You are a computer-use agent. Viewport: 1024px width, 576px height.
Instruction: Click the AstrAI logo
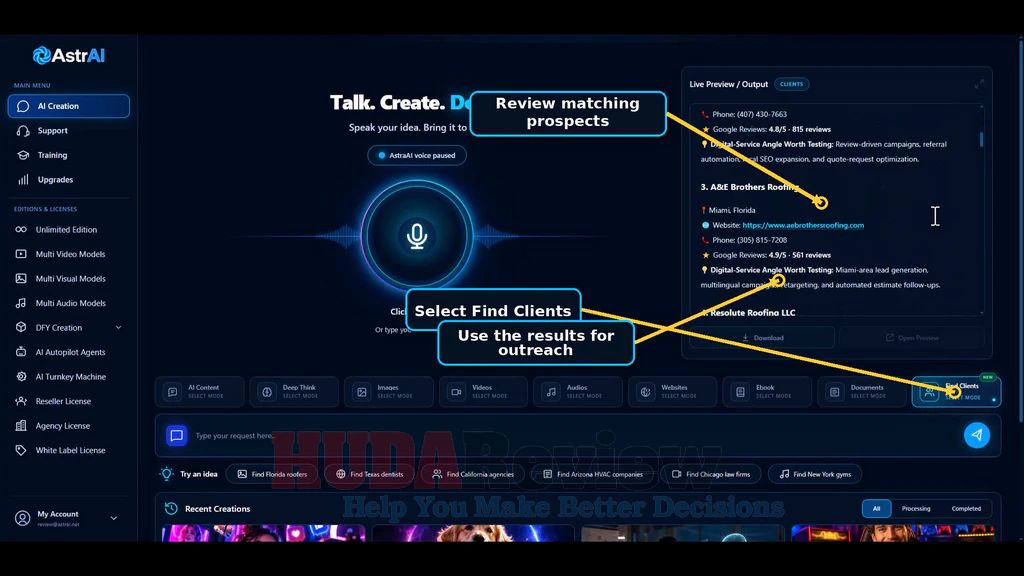69,56
